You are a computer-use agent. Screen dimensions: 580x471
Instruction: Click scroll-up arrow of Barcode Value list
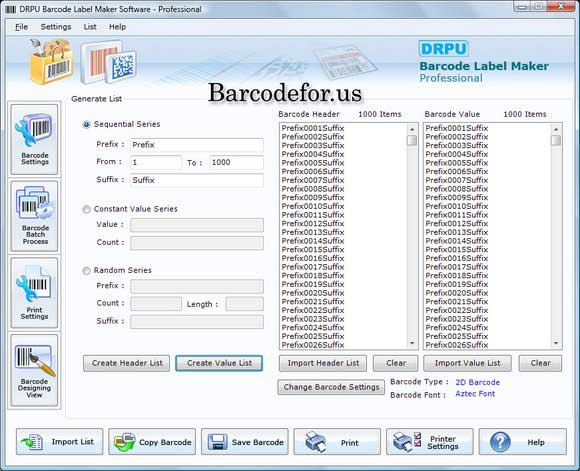[556, 129]
